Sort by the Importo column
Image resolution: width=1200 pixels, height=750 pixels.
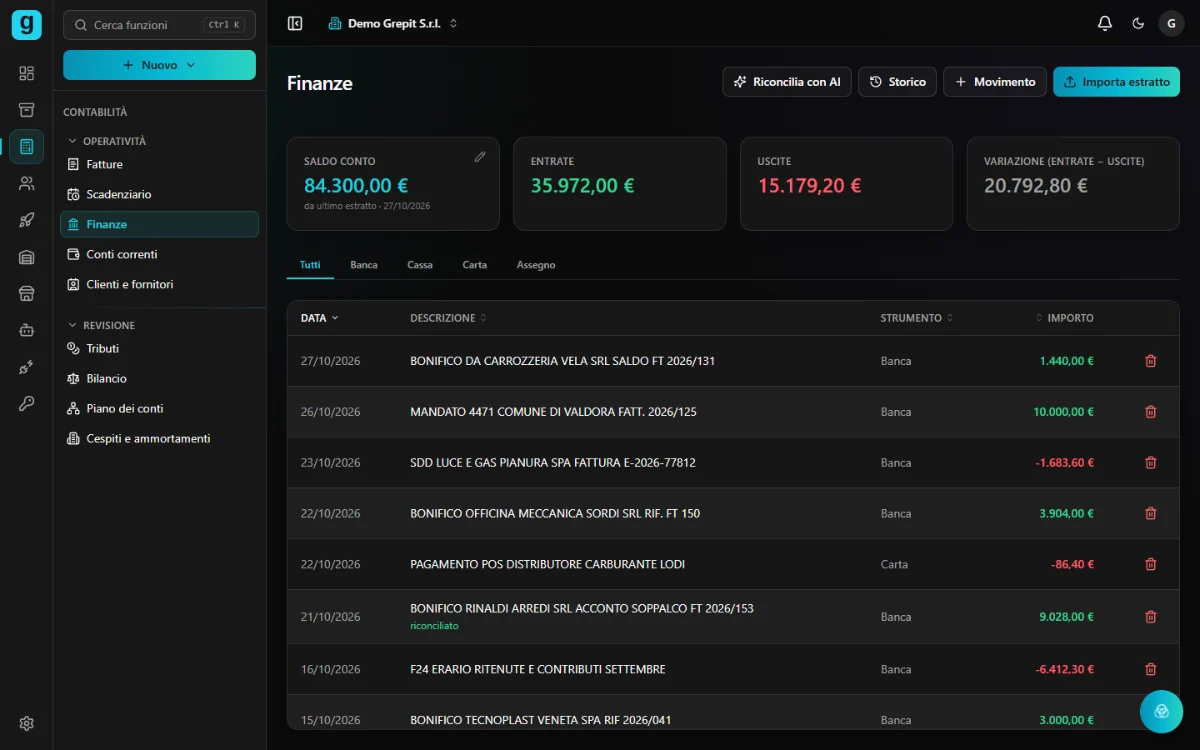point(1064,318)
